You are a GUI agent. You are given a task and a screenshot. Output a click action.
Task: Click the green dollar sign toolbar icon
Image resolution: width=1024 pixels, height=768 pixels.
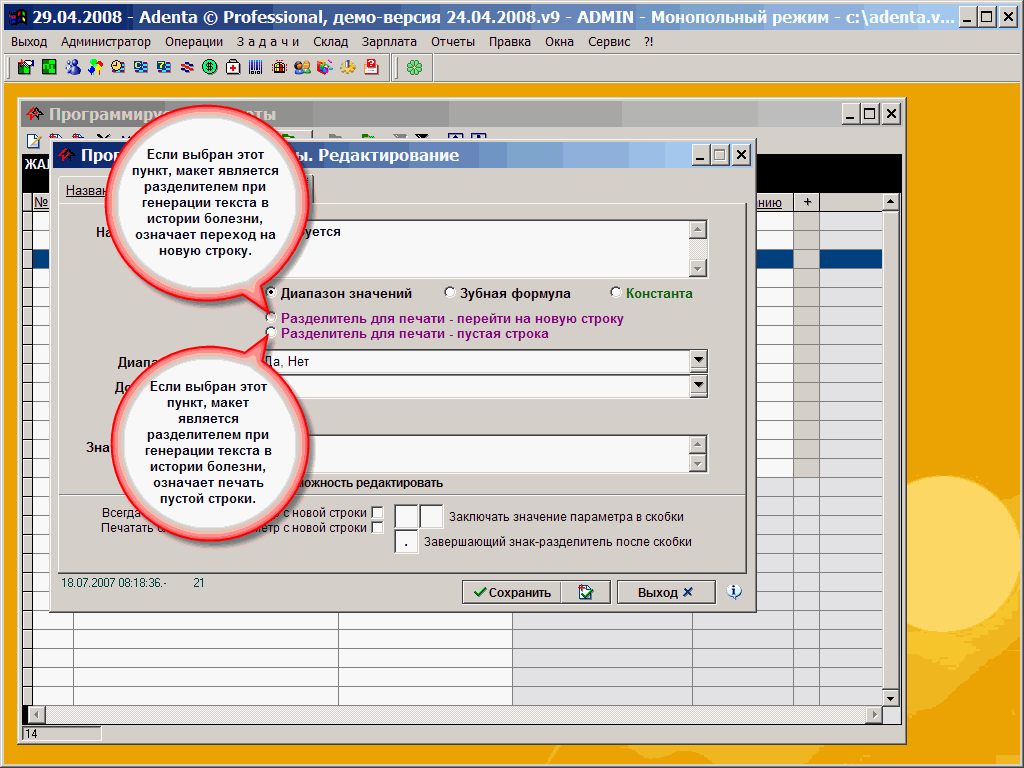tap(210, 67)
